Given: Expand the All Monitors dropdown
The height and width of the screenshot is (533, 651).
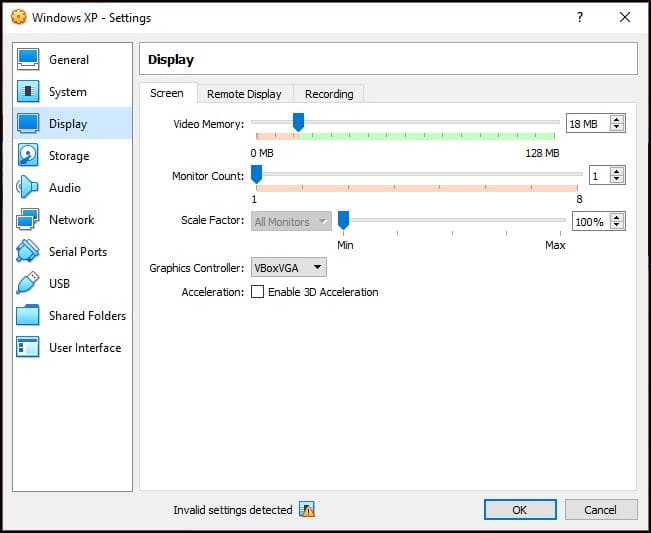Looking at the screenshot, I should point(291,221).
